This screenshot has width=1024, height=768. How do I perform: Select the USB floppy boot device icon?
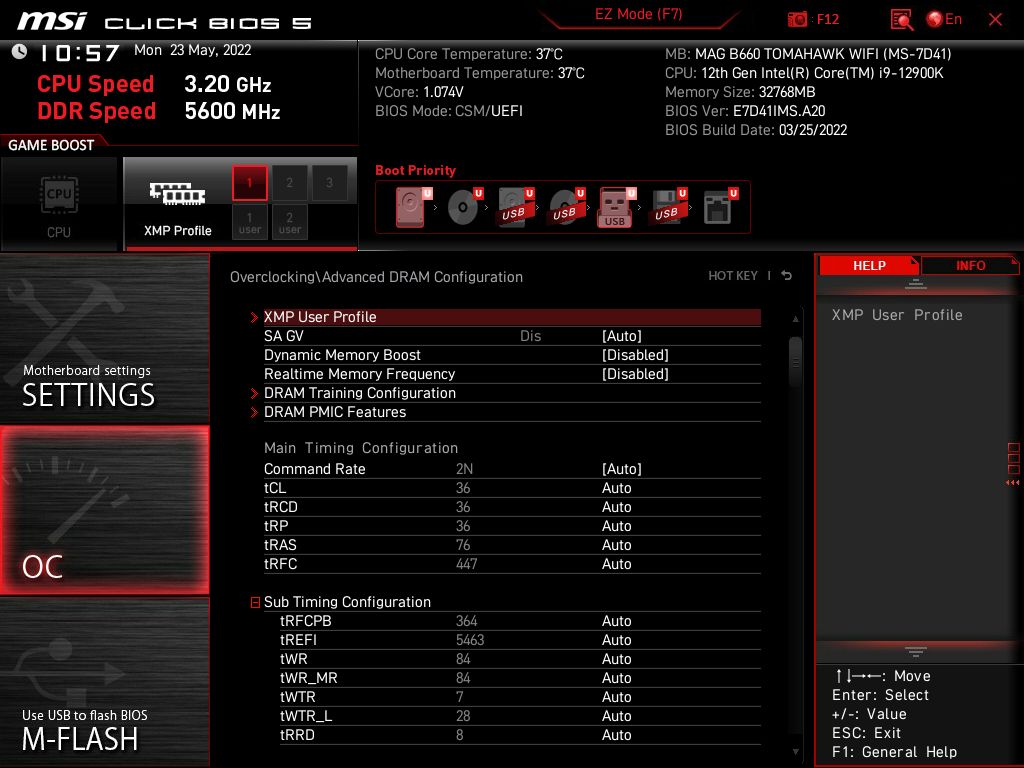coord(669,207)
